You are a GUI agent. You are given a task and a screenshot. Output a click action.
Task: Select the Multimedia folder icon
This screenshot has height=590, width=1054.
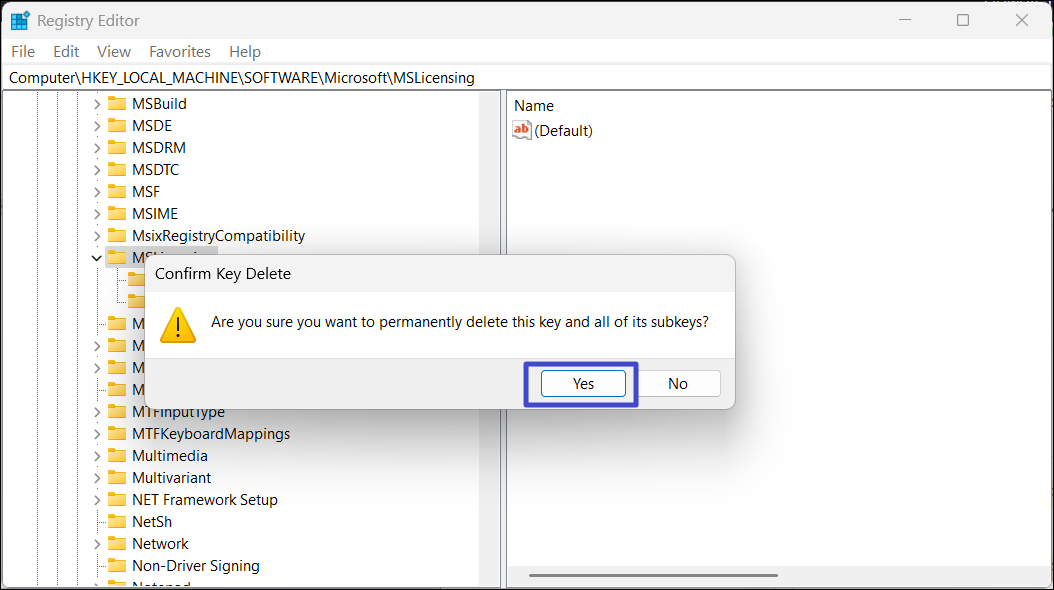coord(117,456)
